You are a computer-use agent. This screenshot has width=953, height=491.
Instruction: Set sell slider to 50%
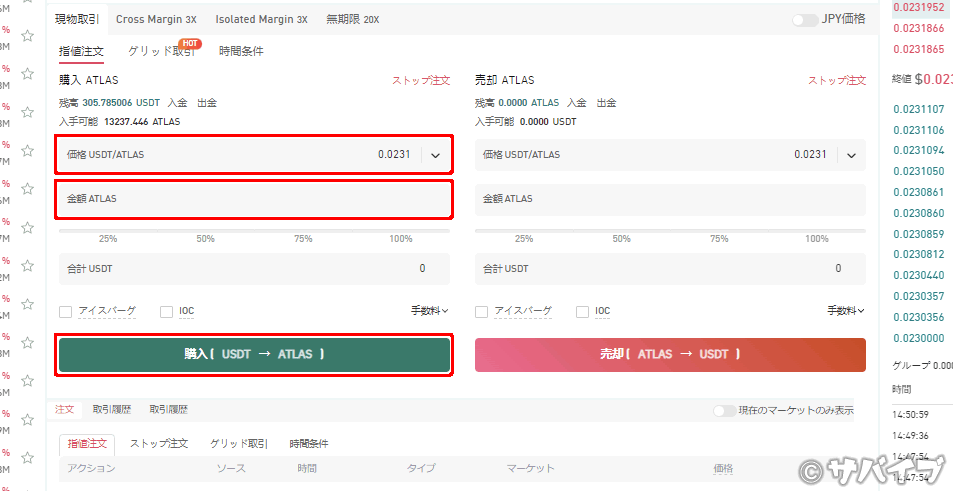[x=621, y=239]
